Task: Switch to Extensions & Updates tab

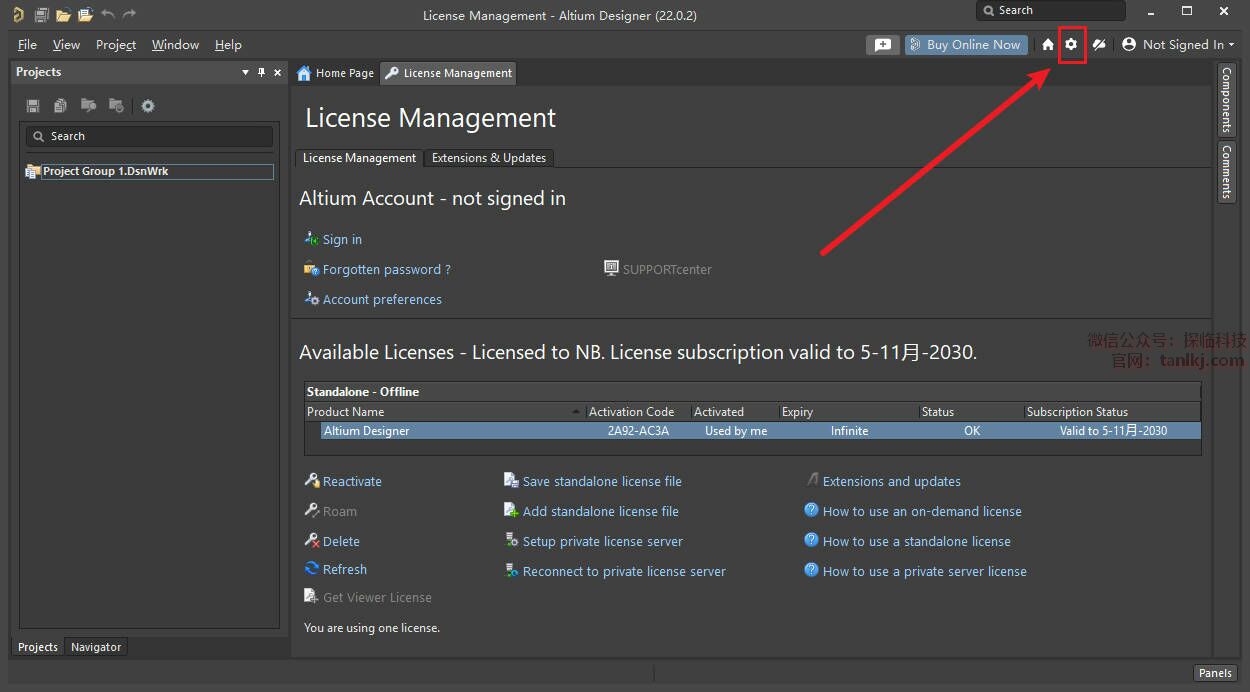Action: 489,158
